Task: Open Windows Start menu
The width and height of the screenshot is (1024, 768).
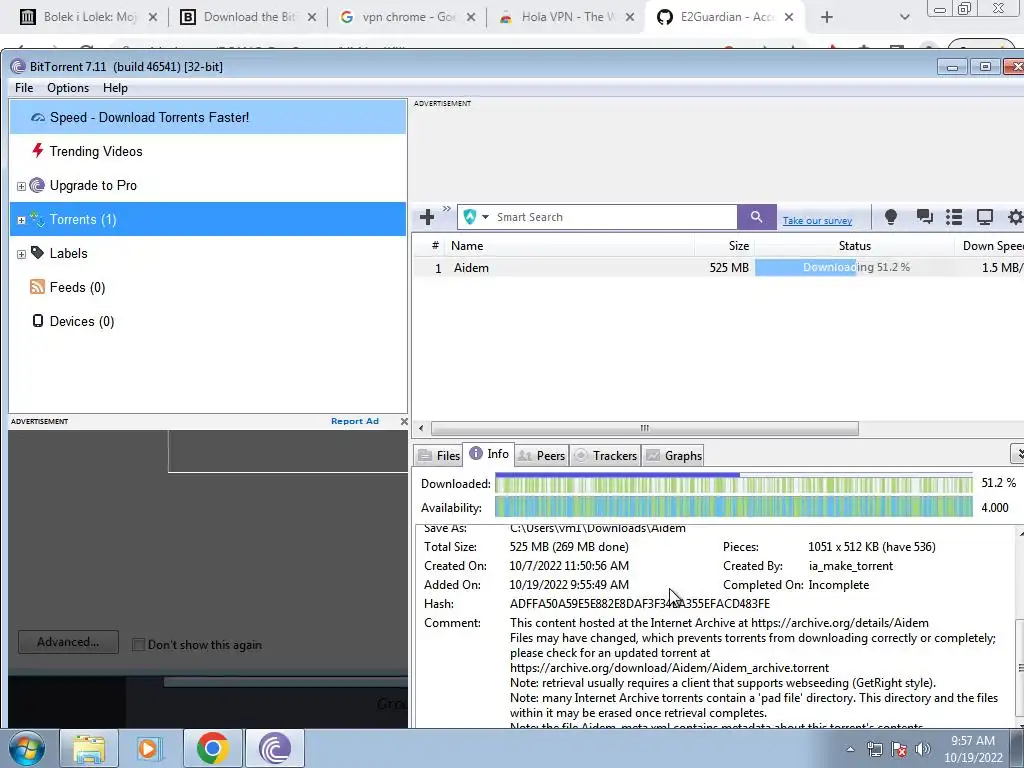Action: pyautogui.click(x=26, y=748)
